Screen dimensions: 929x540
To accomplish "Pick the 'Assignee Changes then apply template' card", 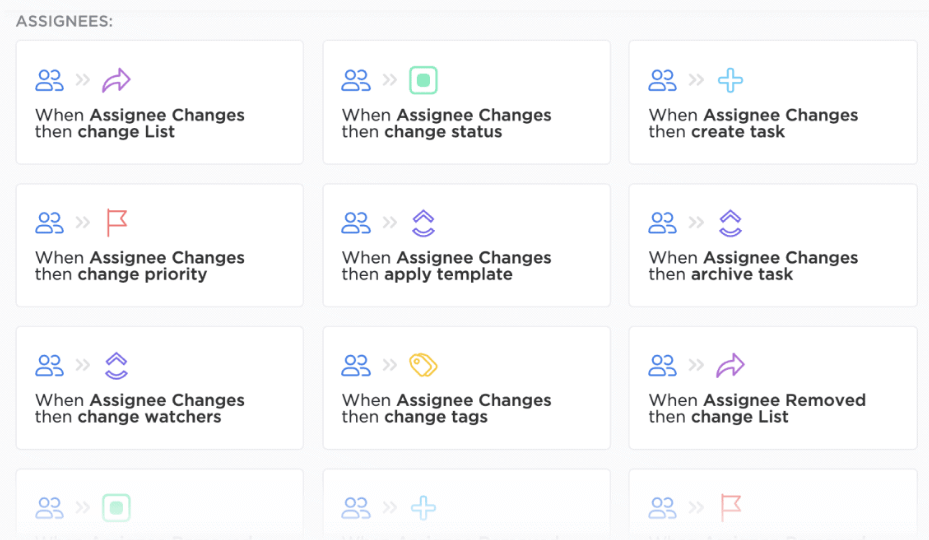I will [466, 245].
